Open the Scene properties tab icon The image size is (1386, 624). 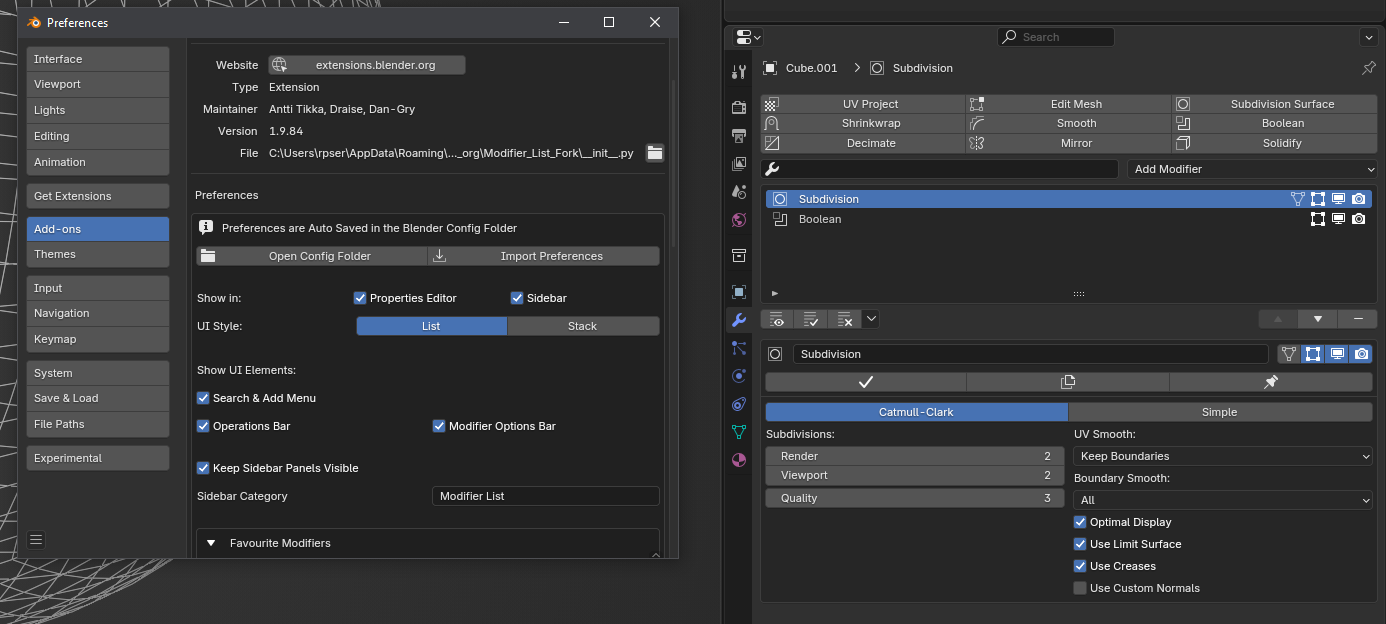click(x=739, y=191)
